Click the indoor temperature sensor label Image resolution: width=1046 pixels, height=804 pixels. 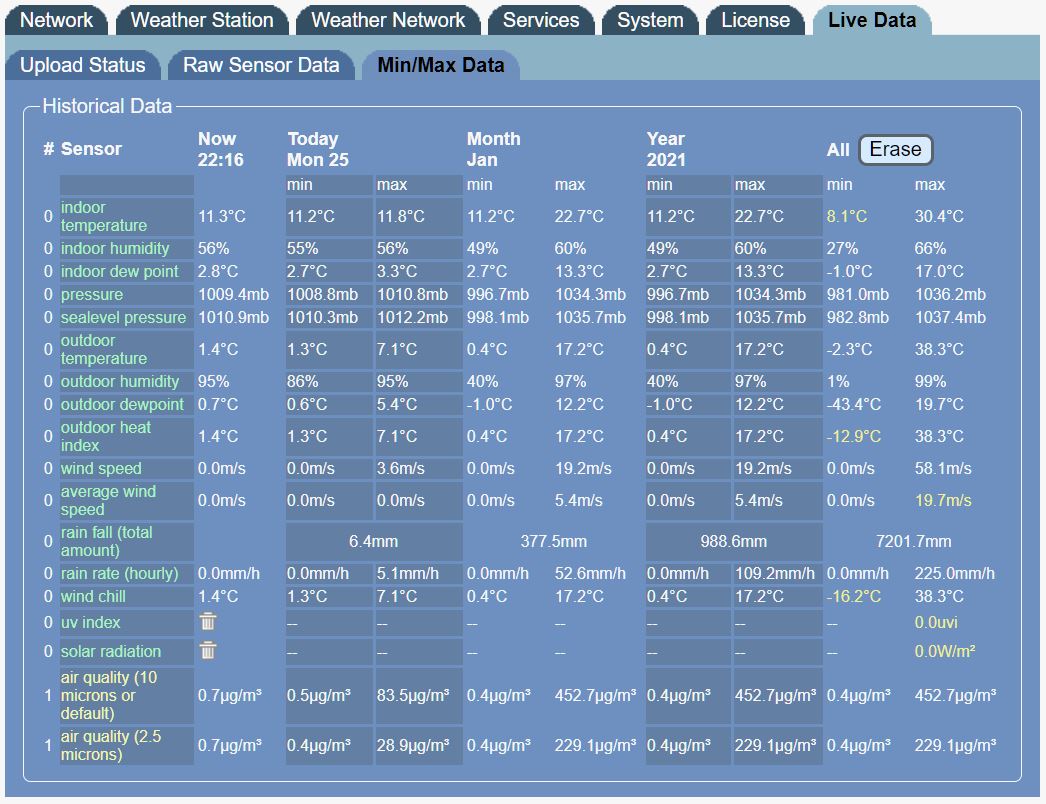point(104,216)
